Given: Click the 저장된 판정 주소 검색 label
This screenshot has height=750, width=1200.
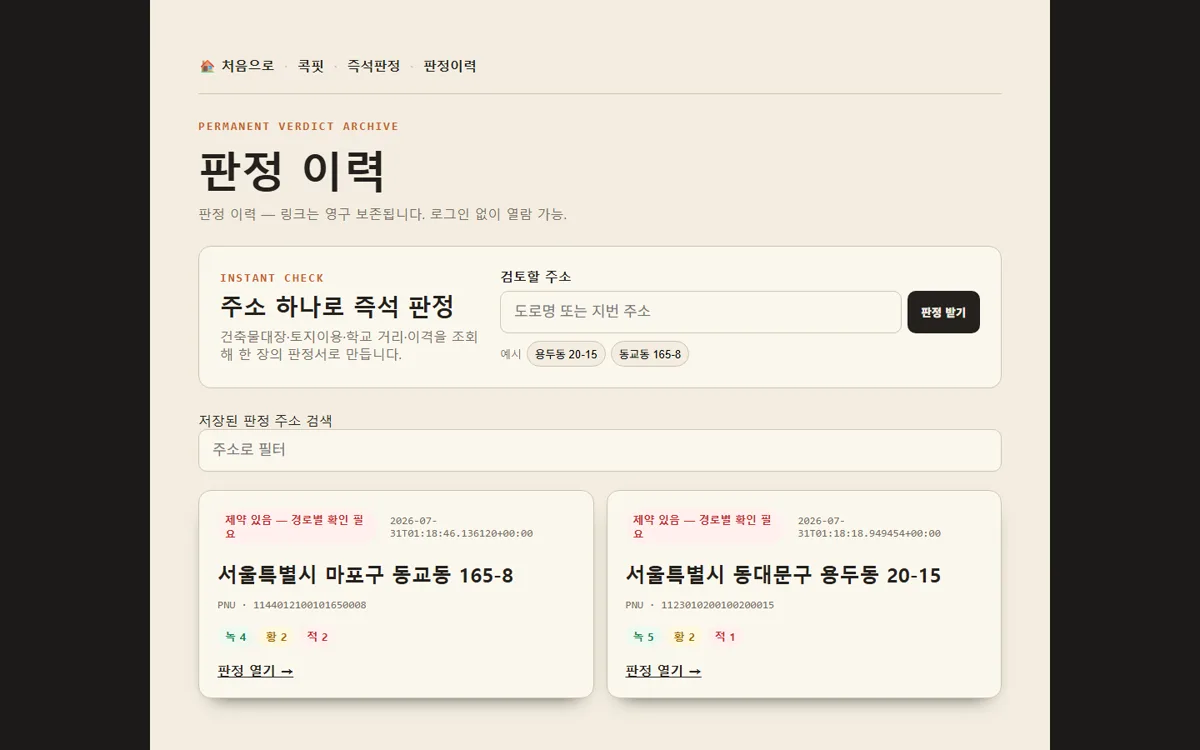Looking at the screenshot, I should 265,421.
